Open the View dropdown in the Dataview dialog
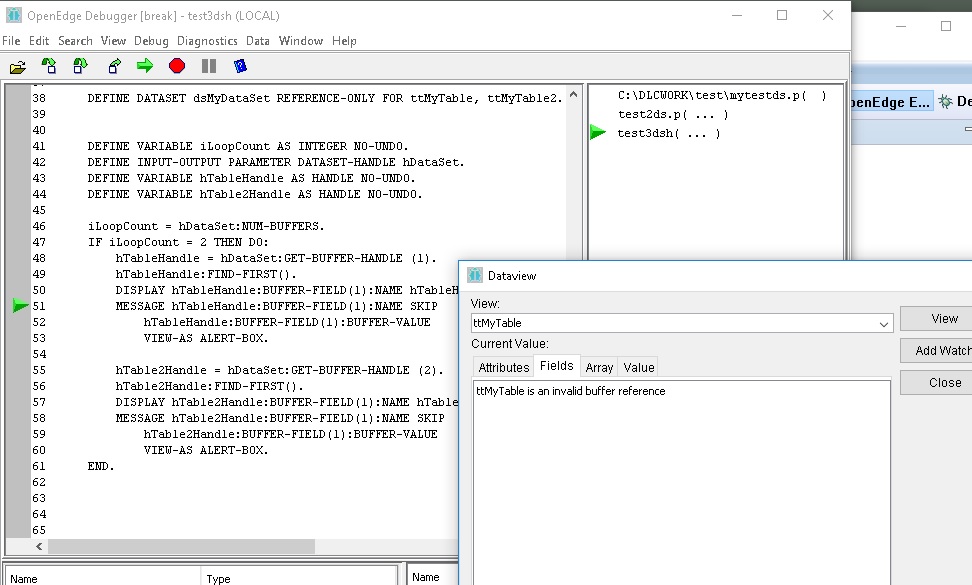972x585 pixels. (882, 323)
